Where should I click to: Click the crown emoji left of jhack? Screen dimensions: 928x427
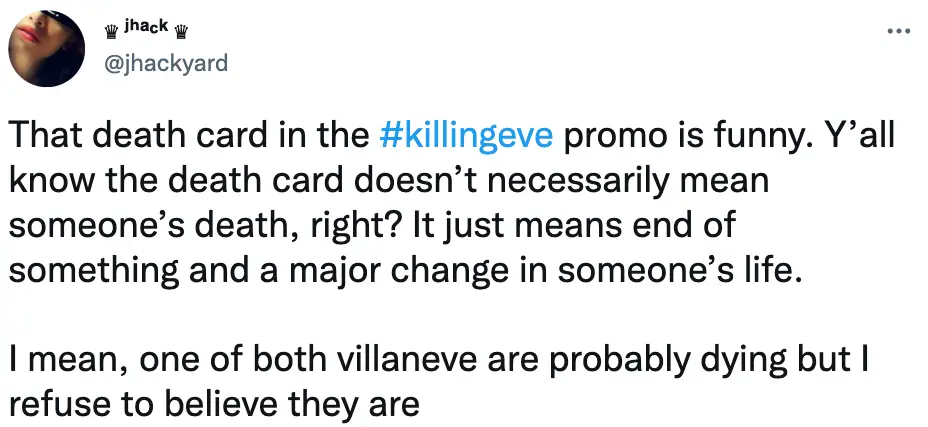pyautogui.click(x=112, y=30)
